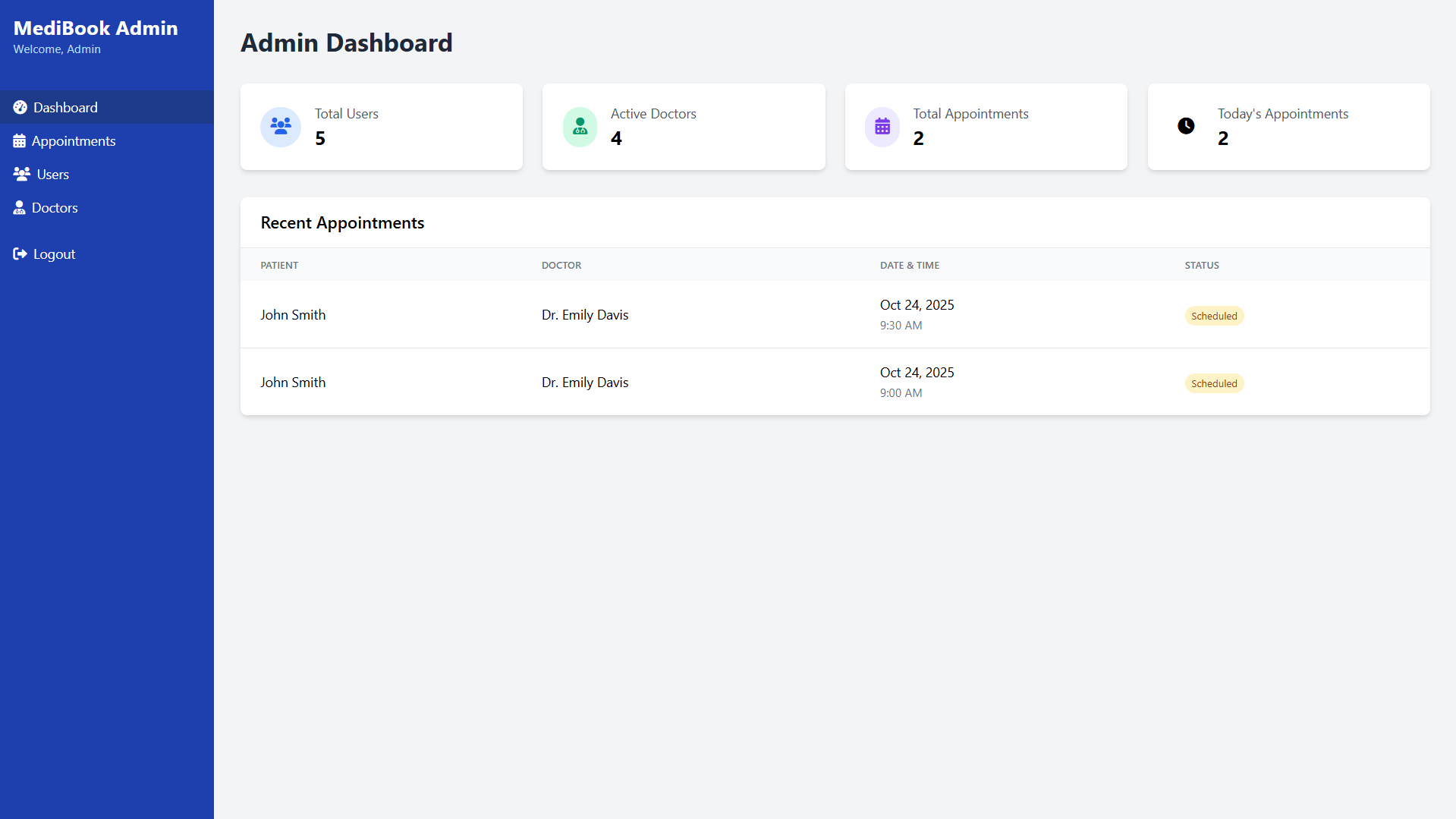This screenshot has height=819, width=1456.
Task: Click the Logout arrow icon
Action: tap(20, 254)
